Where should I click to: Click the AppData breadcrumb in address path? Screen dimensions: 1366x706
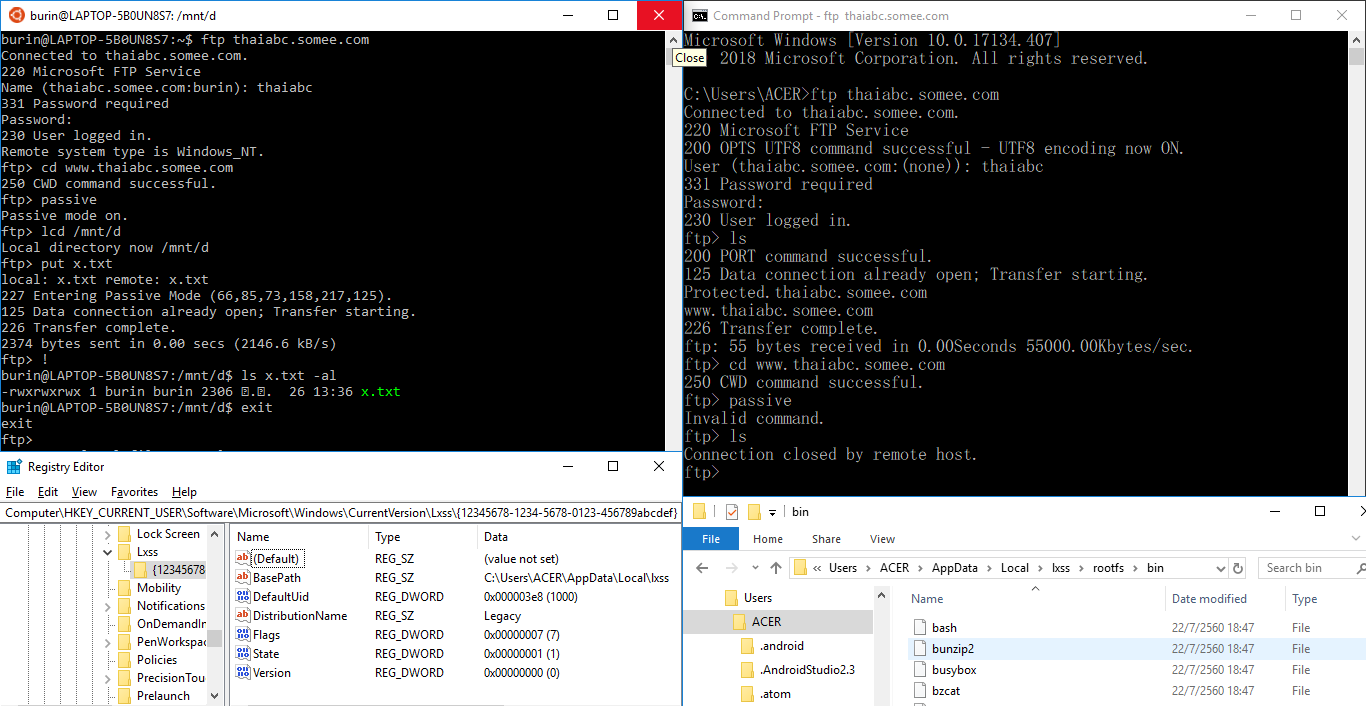955,568
